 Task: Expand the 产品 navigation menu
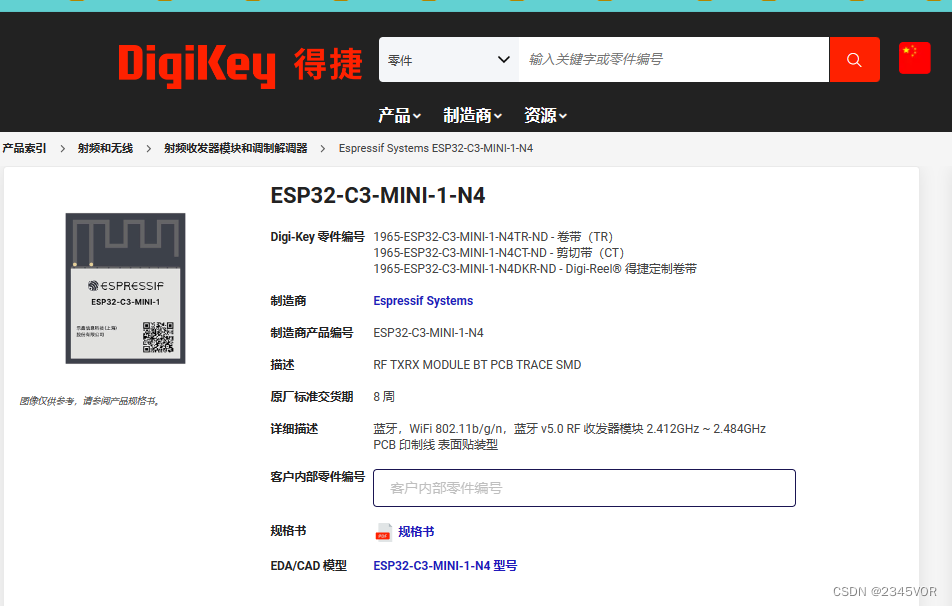tap(400, 115)
